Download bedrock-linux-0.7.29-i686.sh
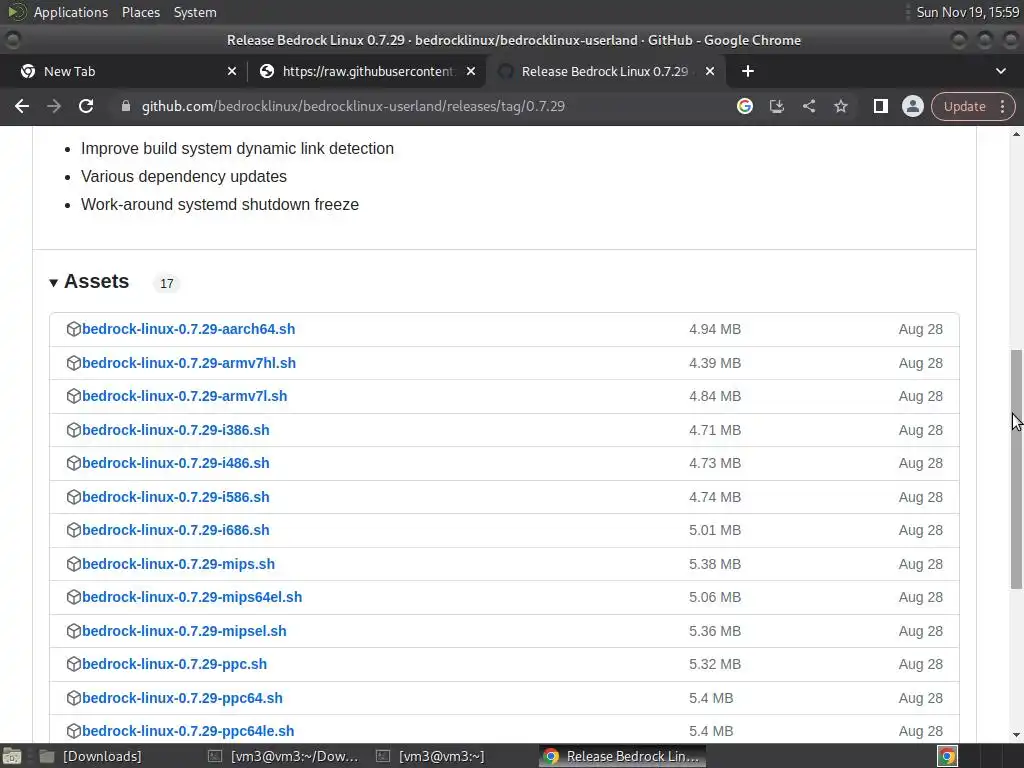This screenshot has width=1024, height=768. 176,530
